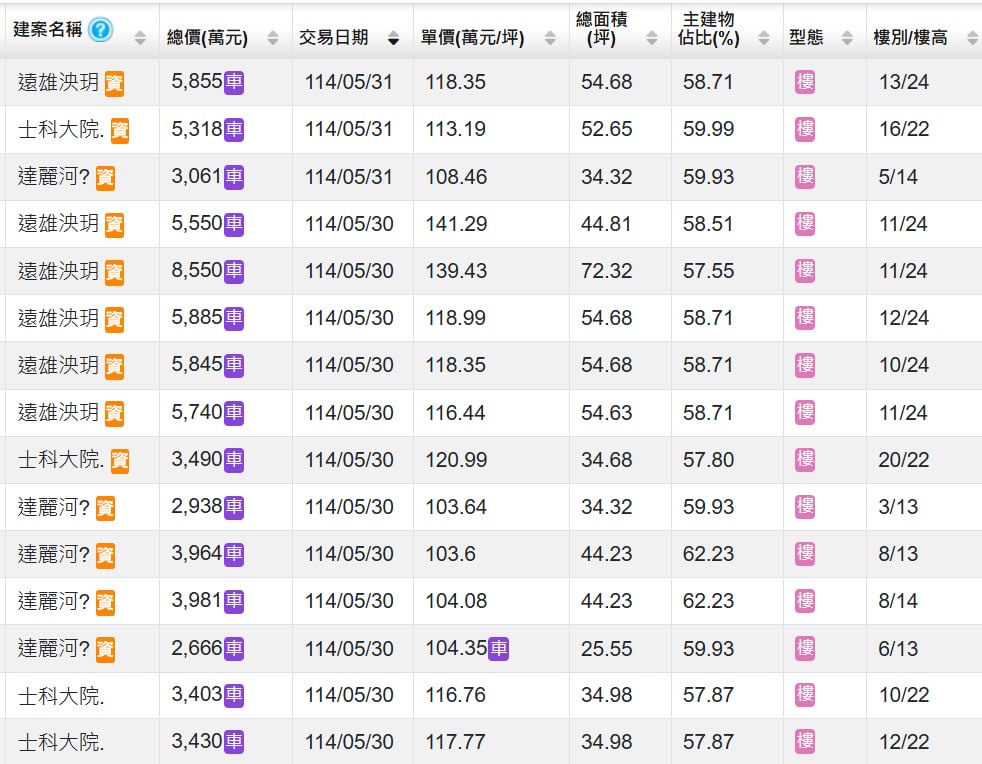Click the orange 實 badge on the 士科大院 16/22 row
This screenshot has width=982, height=764.
coord(120,131)
